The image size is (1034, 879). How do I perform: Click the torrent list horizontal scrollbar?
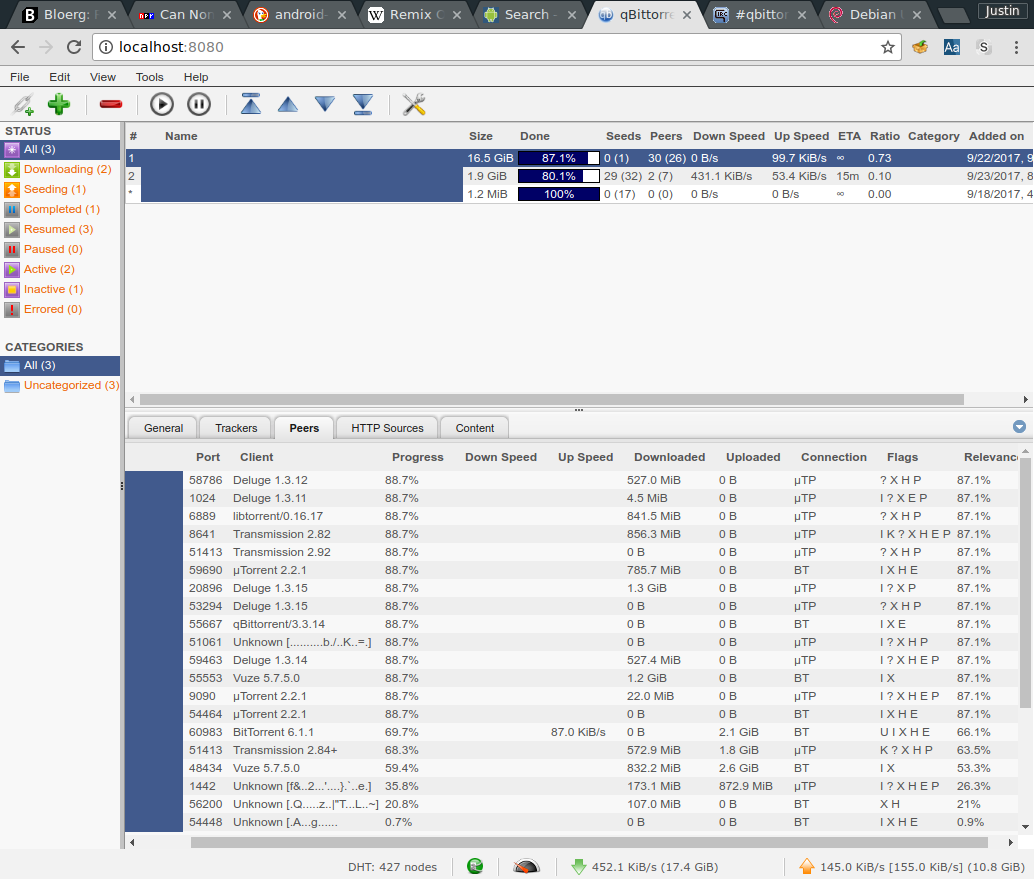pyautogui.click(x=552, y=400)
